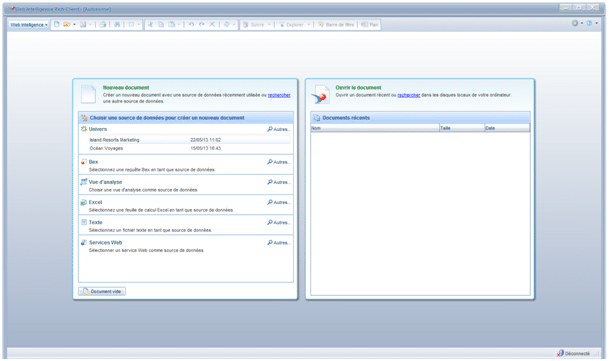
Task: Sort recent documents by Nom column
Action: coord(375,128)
